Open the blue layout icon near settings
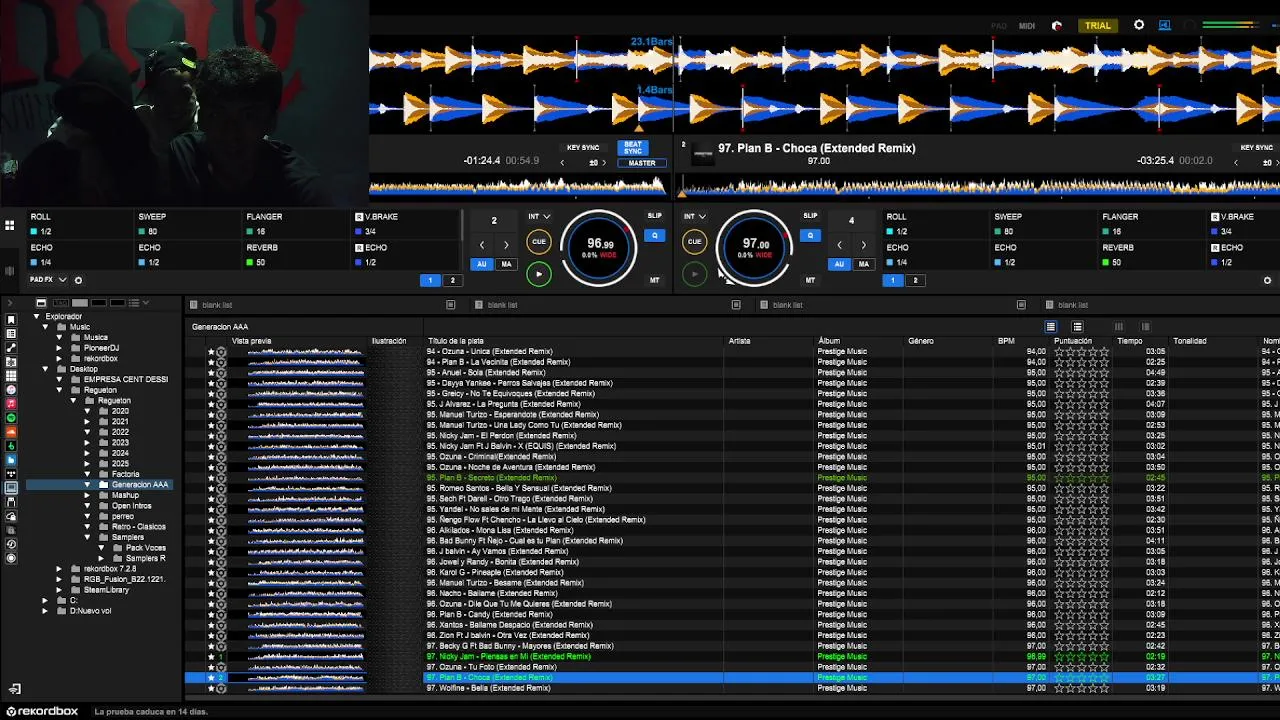The width and height of the screenshot is (1280, 720). point(1165,25)
